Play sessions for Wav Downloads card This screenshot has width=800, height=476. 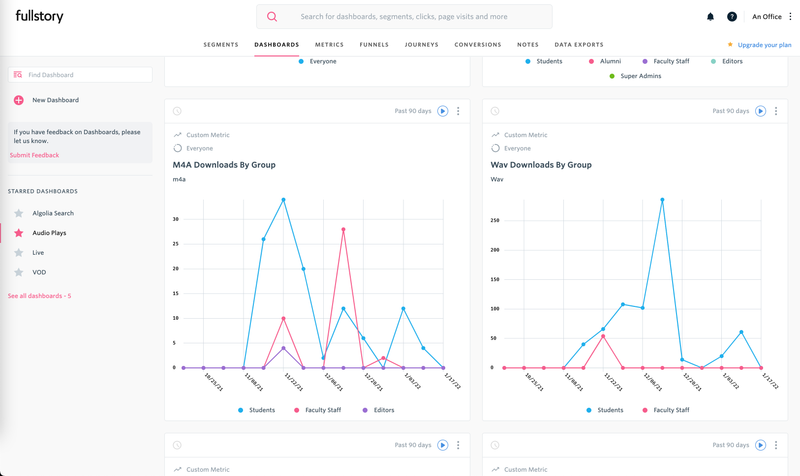coord(760,111)
